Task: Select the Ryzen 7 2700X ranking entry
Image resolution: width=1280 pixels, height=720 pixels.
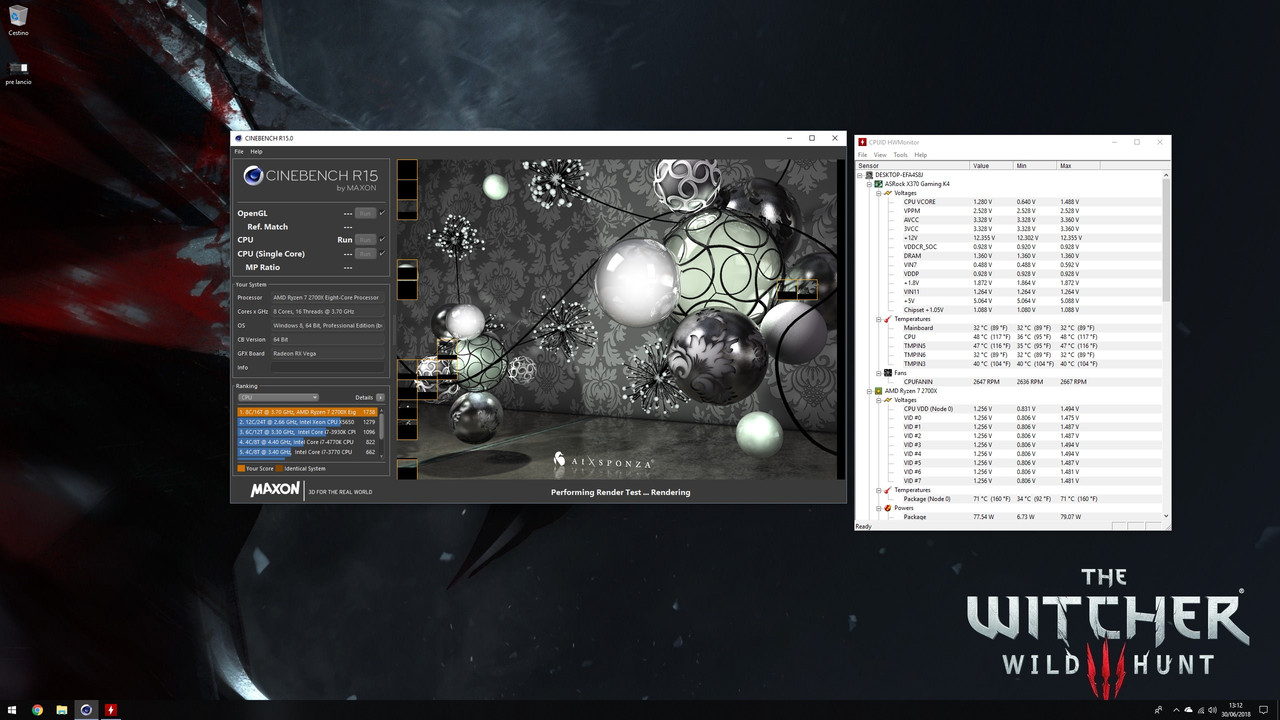Action: [307, 411]
